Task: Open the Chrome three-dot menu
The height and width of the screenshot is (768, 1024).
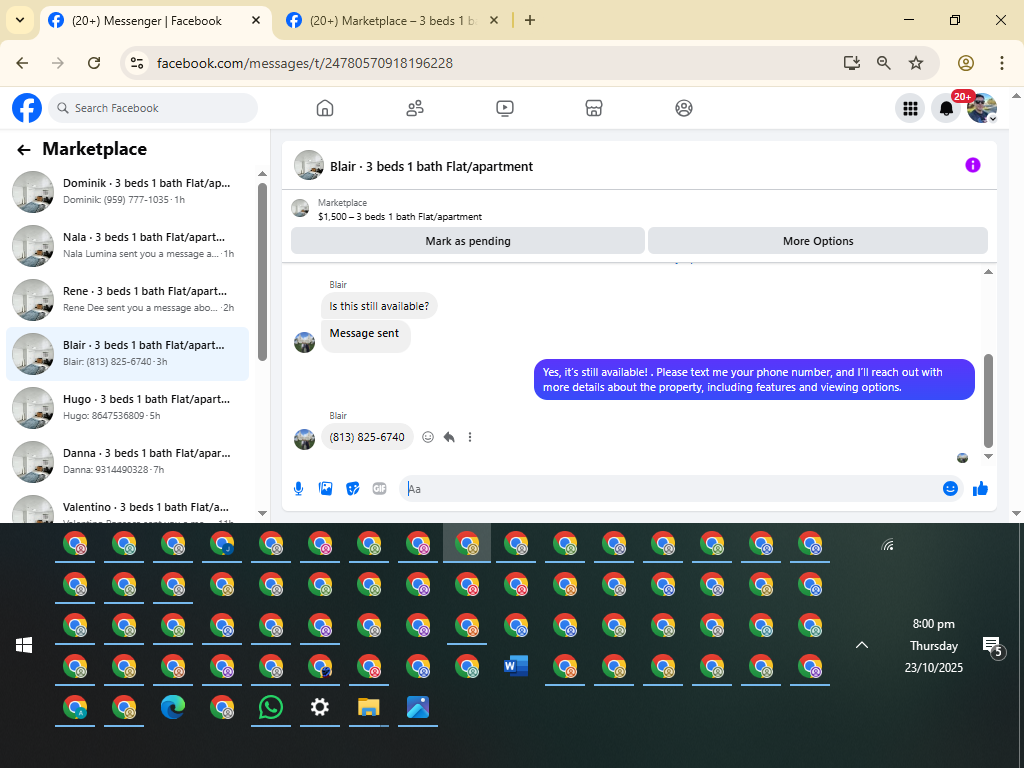Action: point(1002,63)
